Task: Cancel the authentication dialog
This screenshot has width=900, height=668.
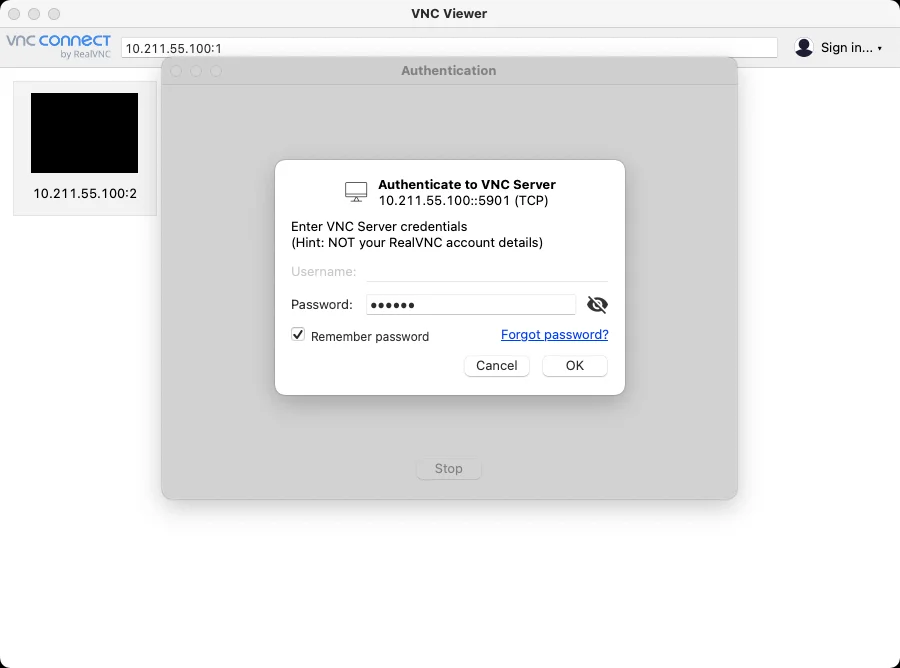Action: tap(496, 366)
